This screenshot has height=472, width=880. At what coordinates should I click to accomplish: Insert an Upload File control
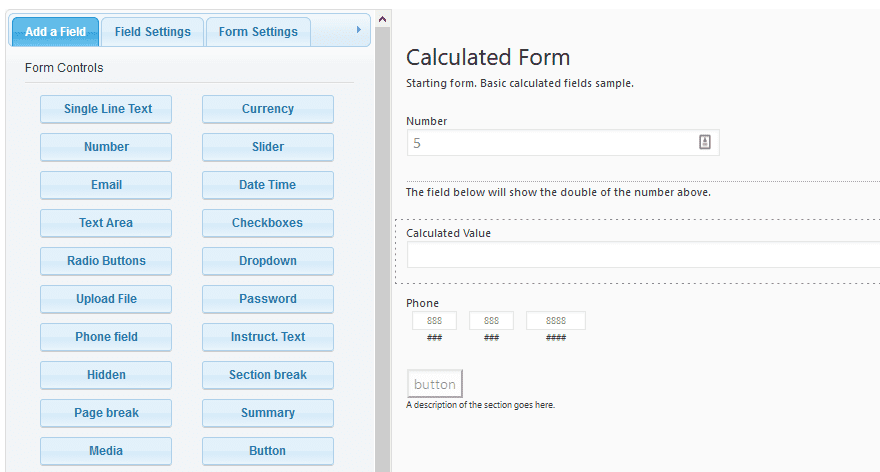(106, 299)
